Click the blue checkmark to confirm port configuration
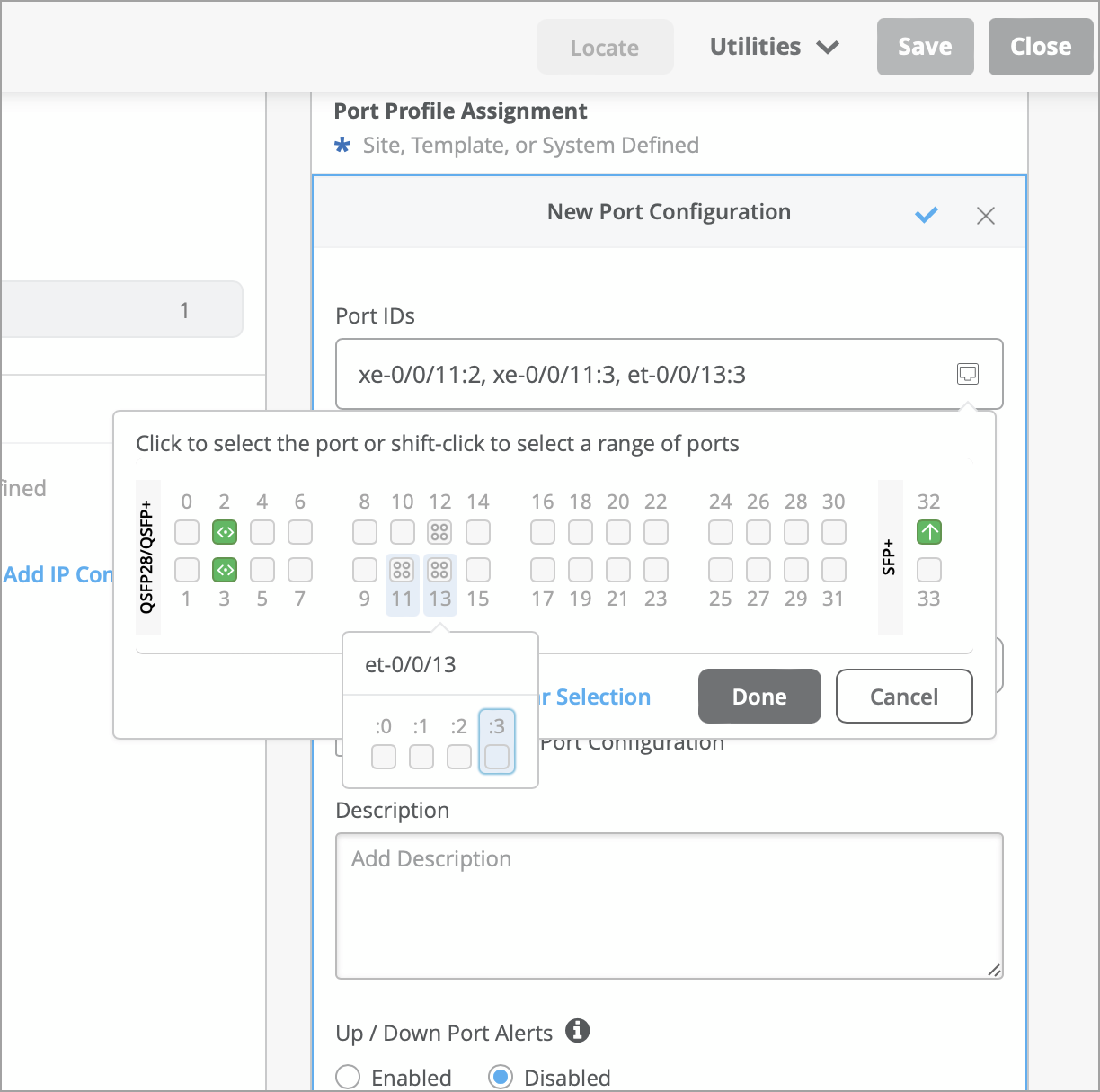This screenshot has width=1100, height=1092. [x=926, y=215]
